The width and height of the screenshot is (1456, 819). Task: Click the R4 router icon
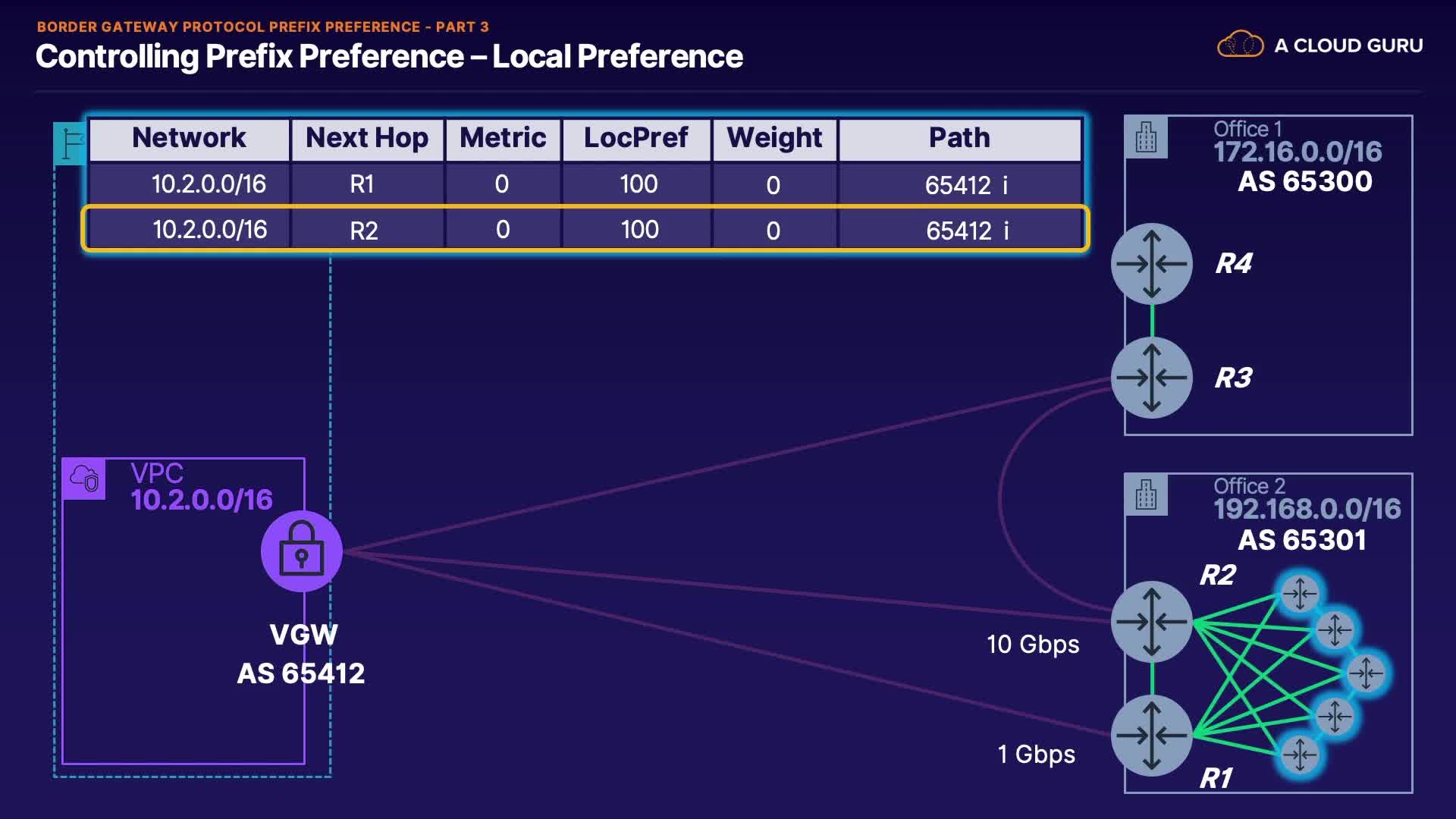[1151, 264]
